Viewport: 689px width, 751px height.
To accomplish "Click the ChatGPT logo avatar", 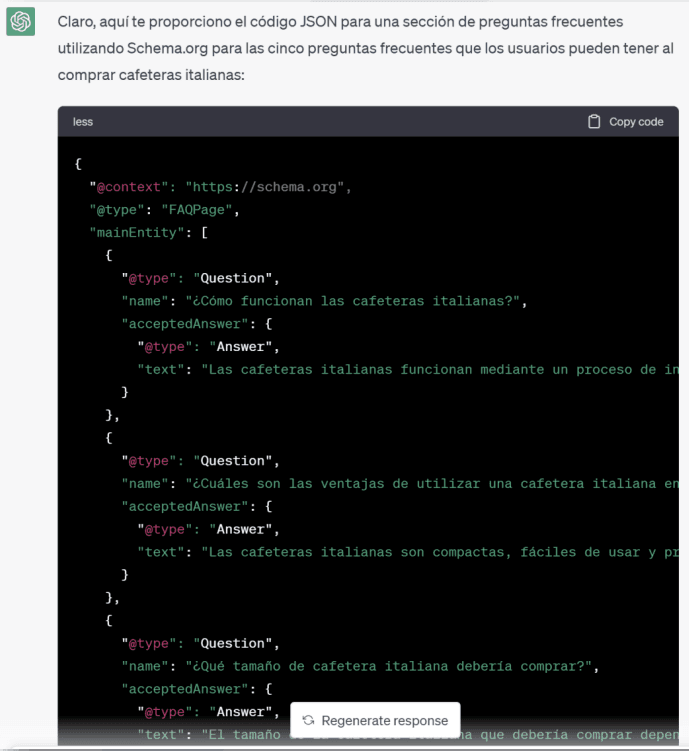I will tap(21, 21).
